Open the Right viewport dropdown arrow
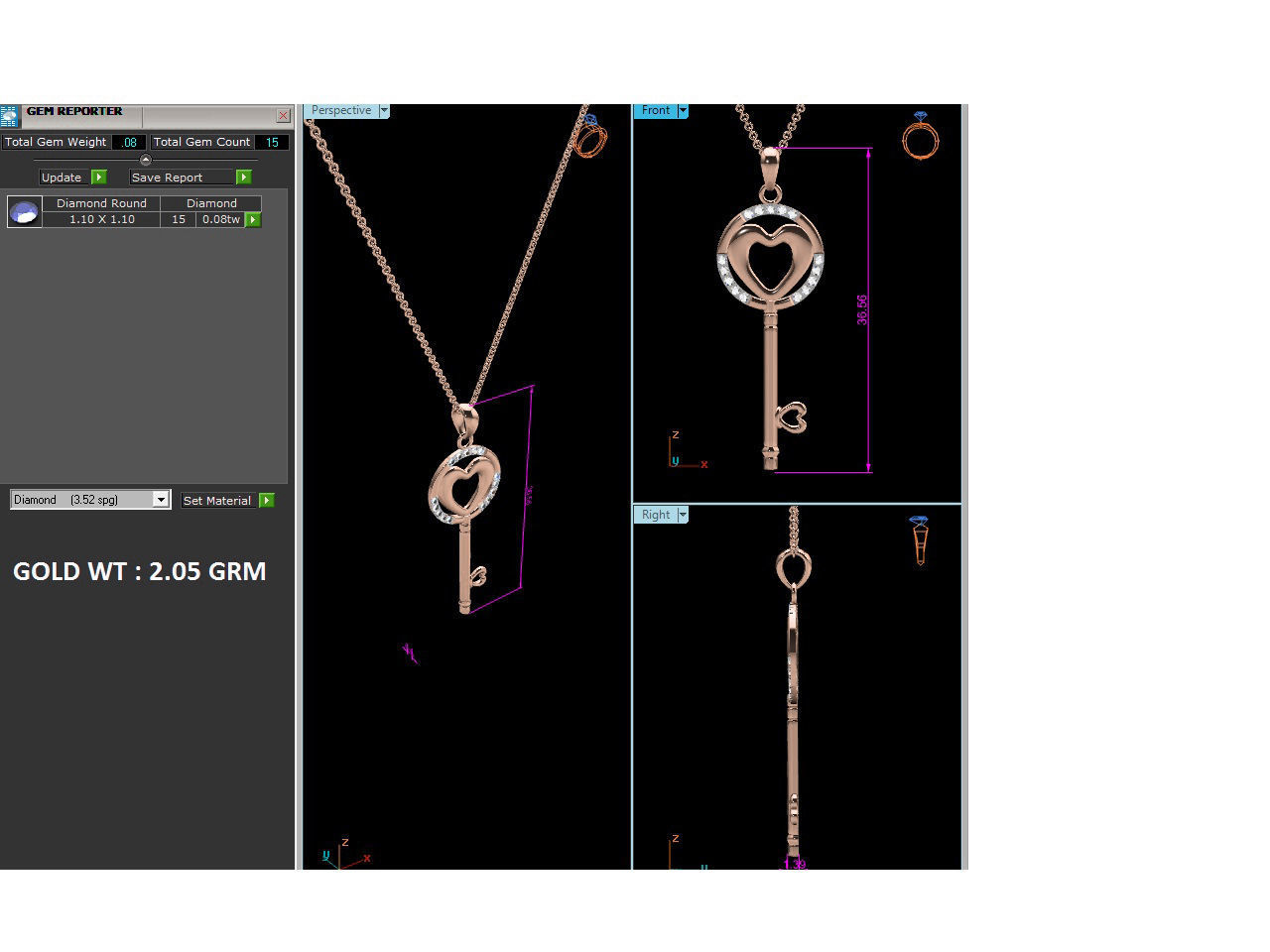 pos(683,515)
